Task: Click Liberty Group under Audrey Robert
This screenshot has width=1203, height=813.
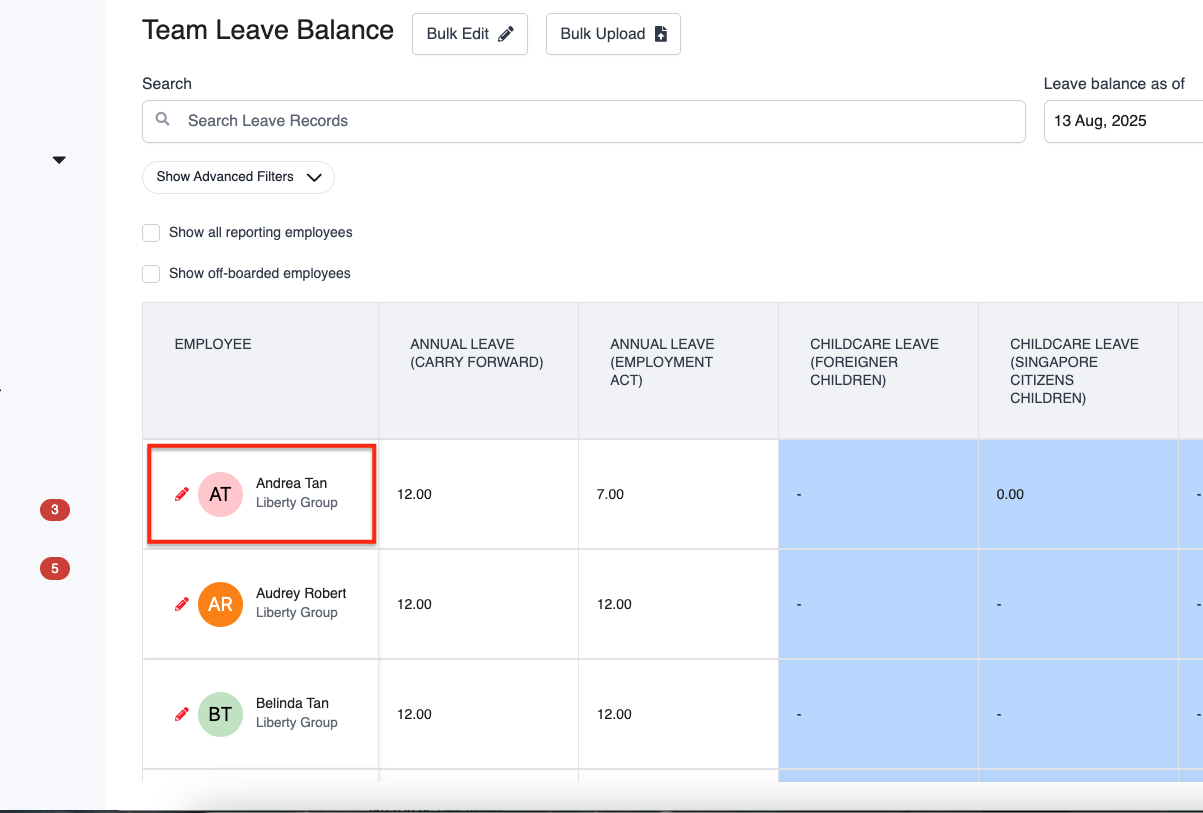Action: point(297,613)
